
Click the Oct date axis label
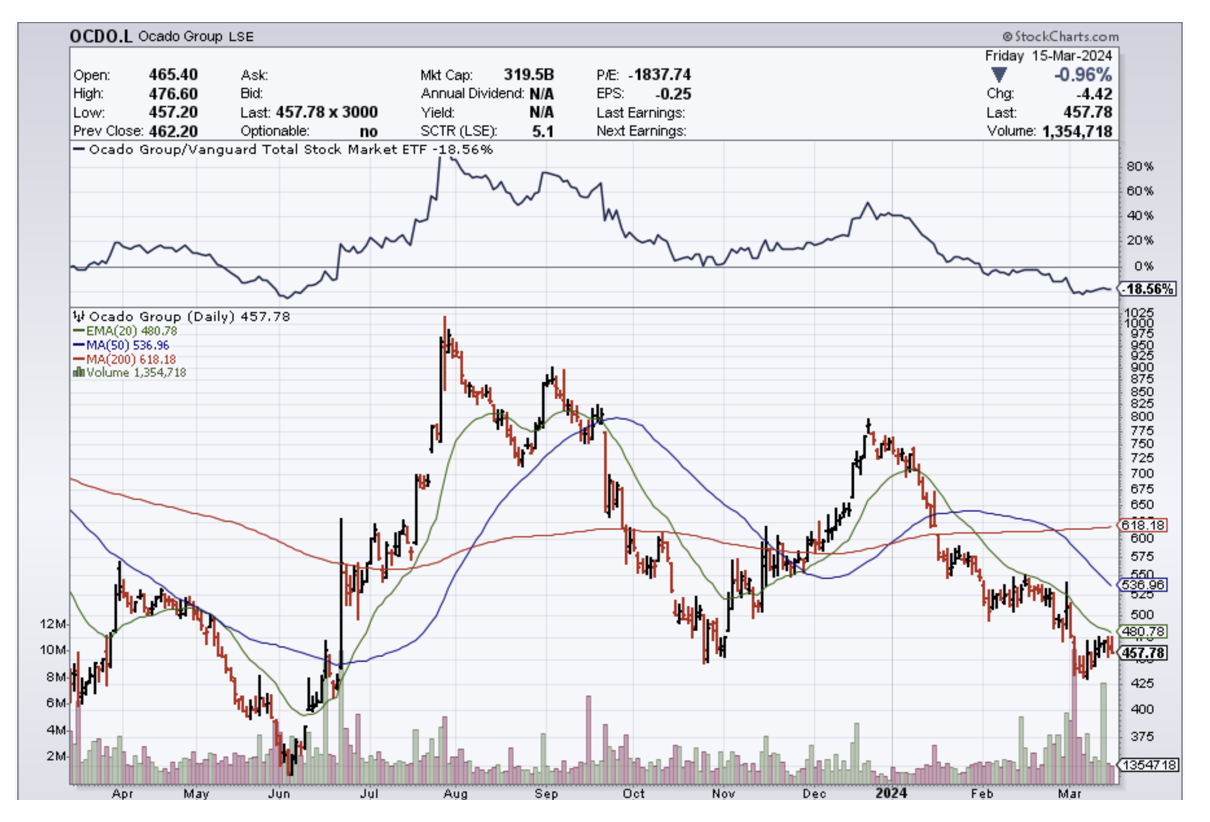click(632, 793)
